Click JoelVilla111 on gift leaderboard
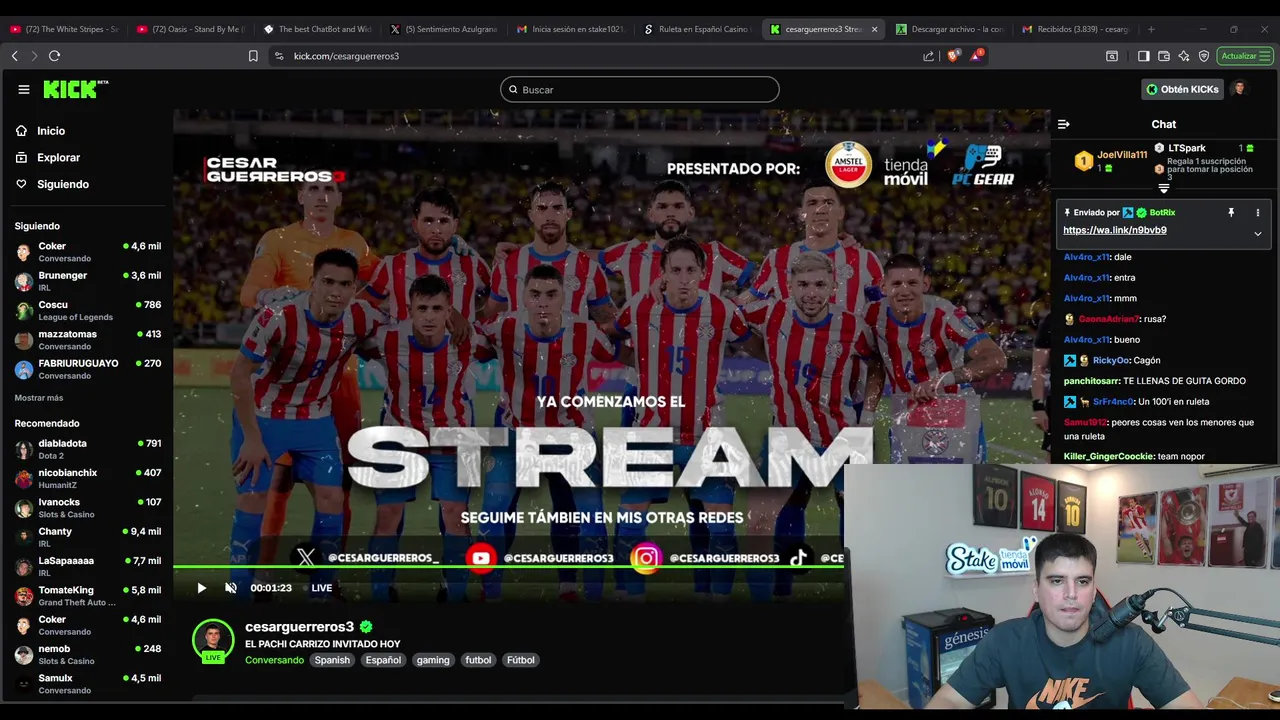 1122,155
